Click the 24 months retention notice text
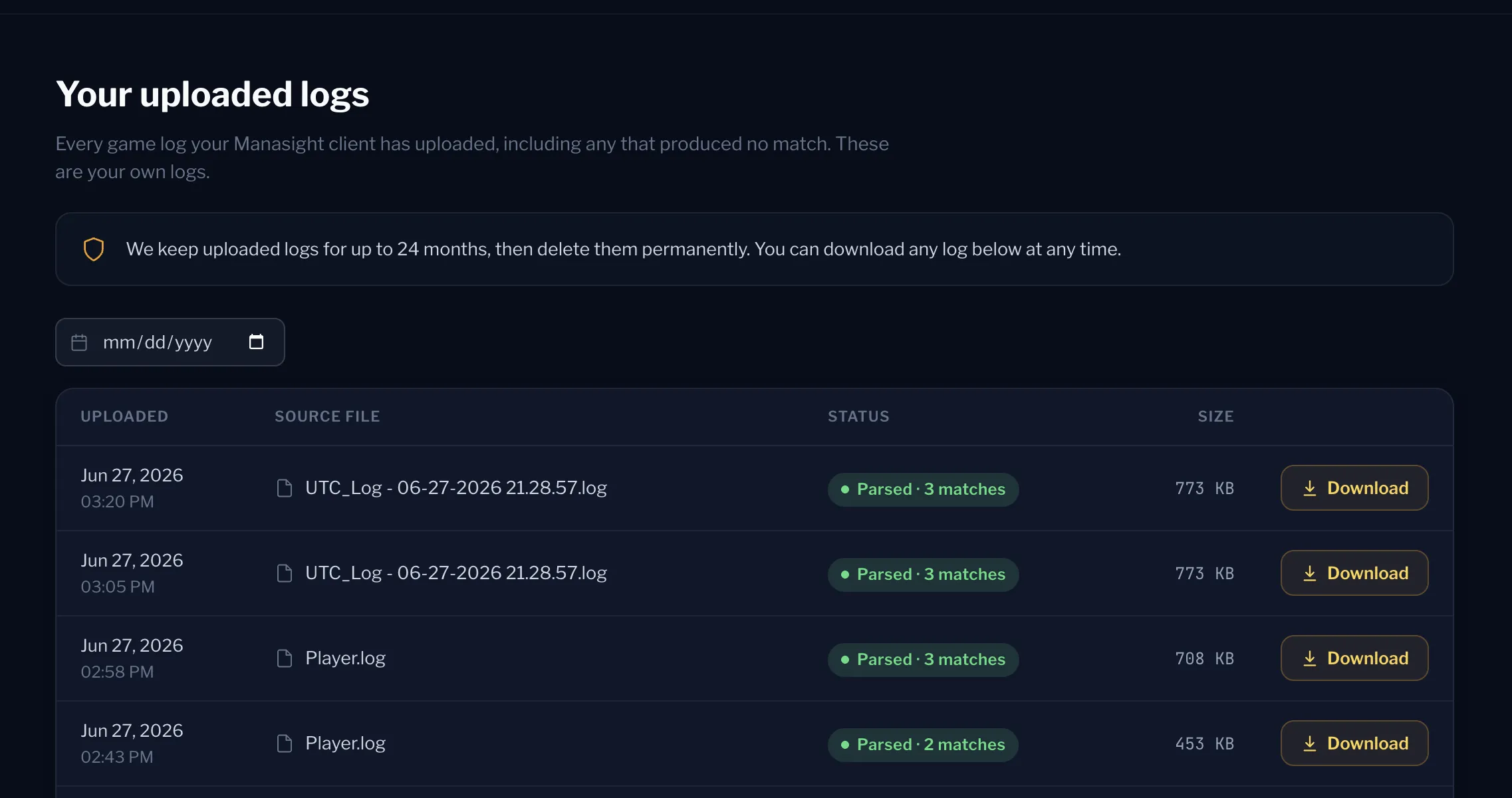The image size is (1512, 798). coord(624,249)
